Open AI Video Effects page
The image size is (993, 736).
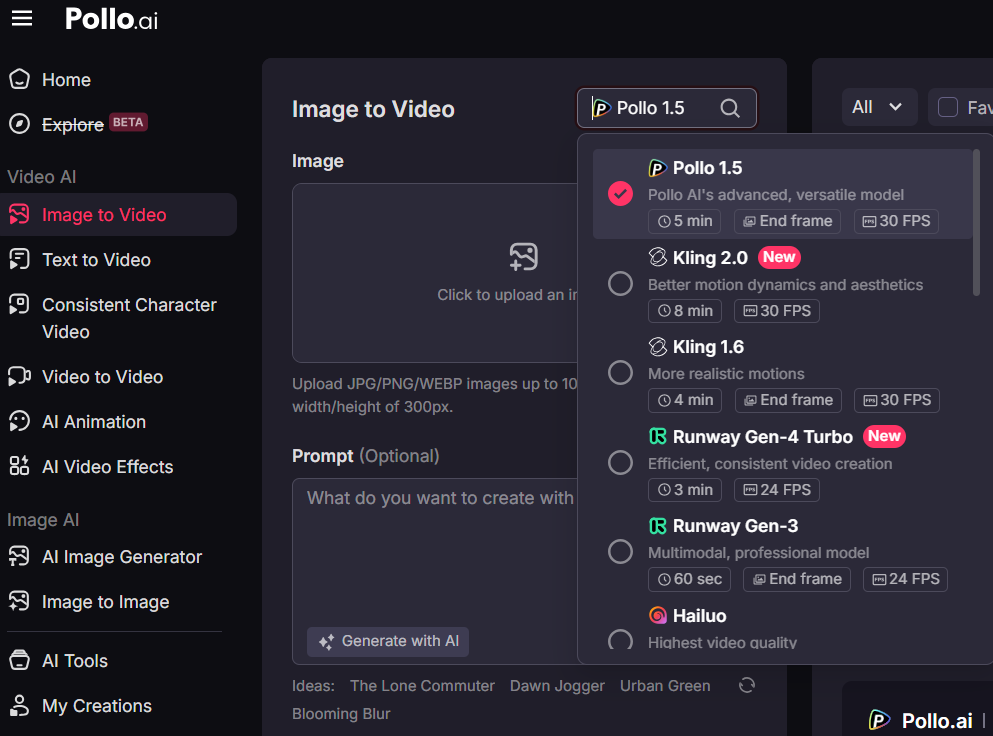pos(108,467)
